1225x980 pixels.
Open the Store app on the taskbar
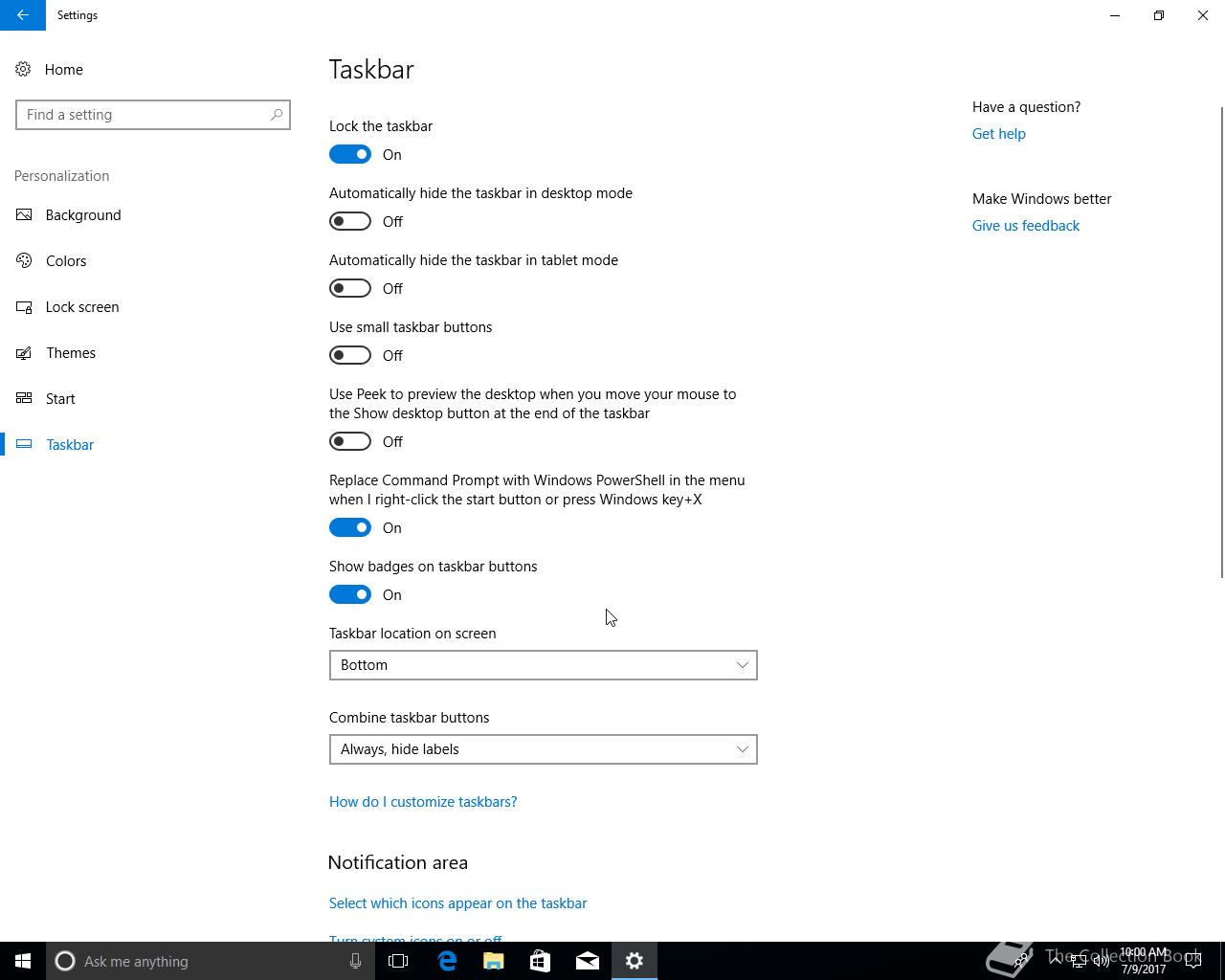click(541, 961)
